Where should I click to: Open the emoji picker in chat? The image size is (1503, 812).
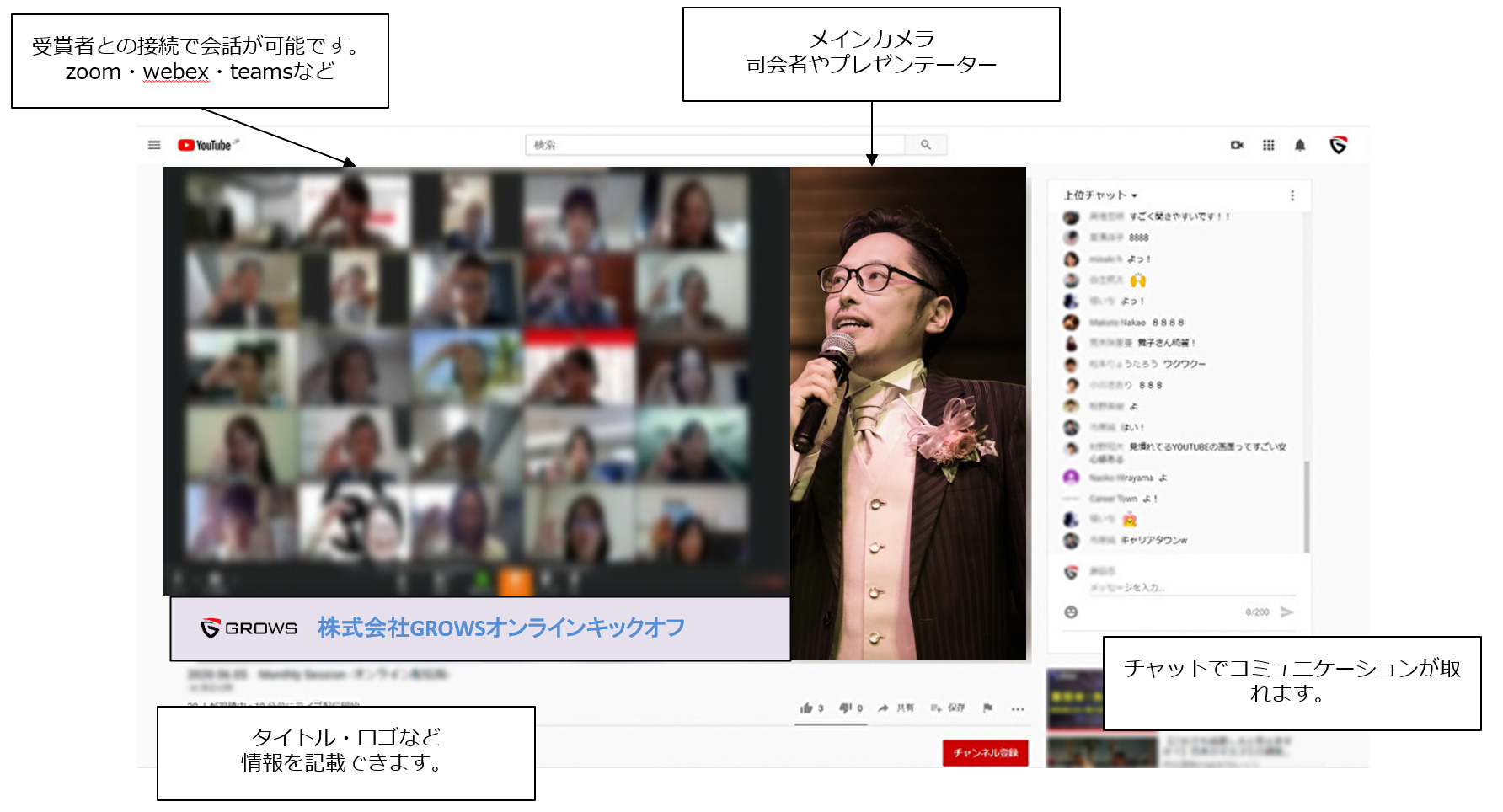pos(1071,612)
